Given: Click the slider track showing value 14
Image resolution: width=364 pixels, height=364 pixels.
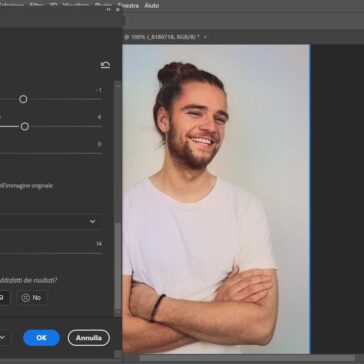Looking at the screenshot, I should click(51, 253).
